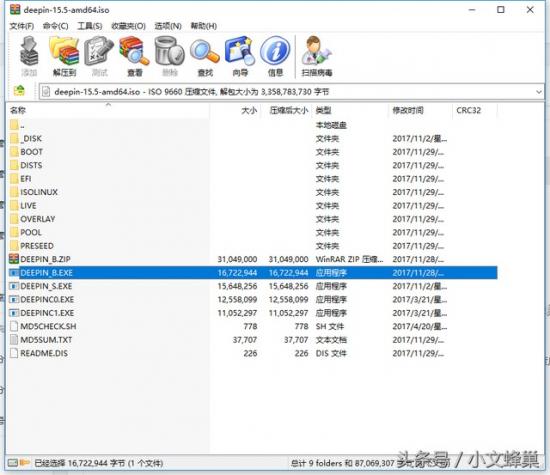The height and width of the screenshot is (475, 550).
Task: Click status text '已经选择 16,722,944 字节'
Action: pyautogui.click(x=79, y=463)
